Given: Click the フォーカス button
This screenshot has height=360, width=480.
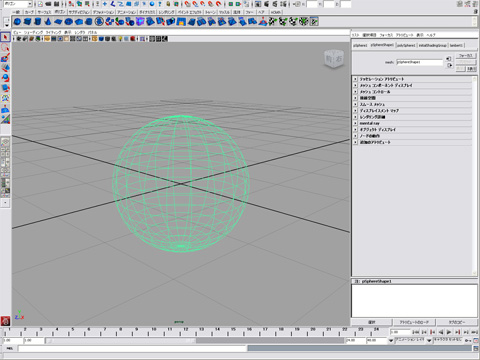Looking at the screenshot, I should click(466, 56).
